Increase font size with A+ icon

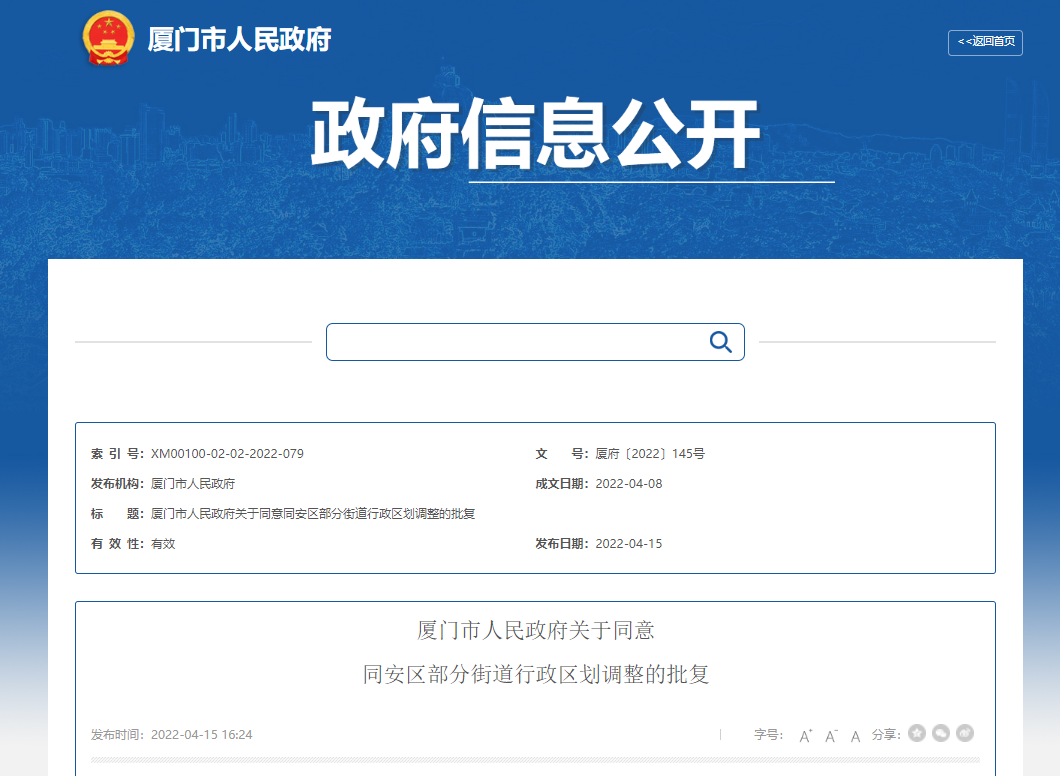(805, 735)
